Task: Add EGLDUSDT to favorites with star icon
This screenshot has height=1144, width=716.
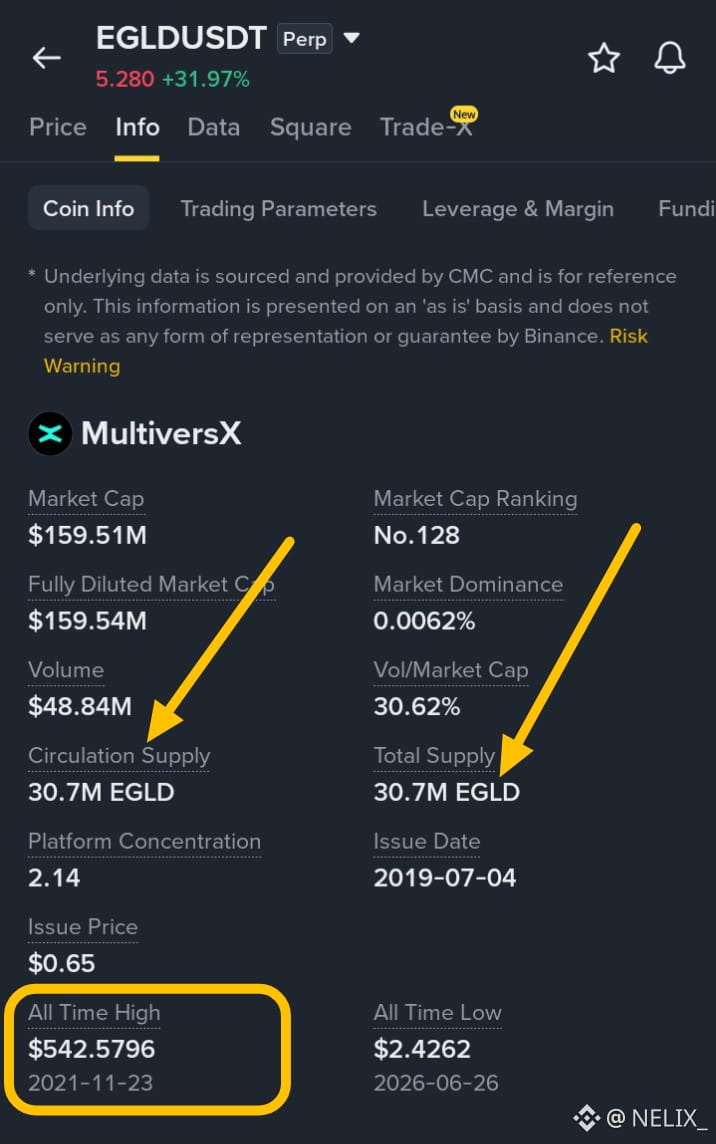Action: click(x=604, y=58)
